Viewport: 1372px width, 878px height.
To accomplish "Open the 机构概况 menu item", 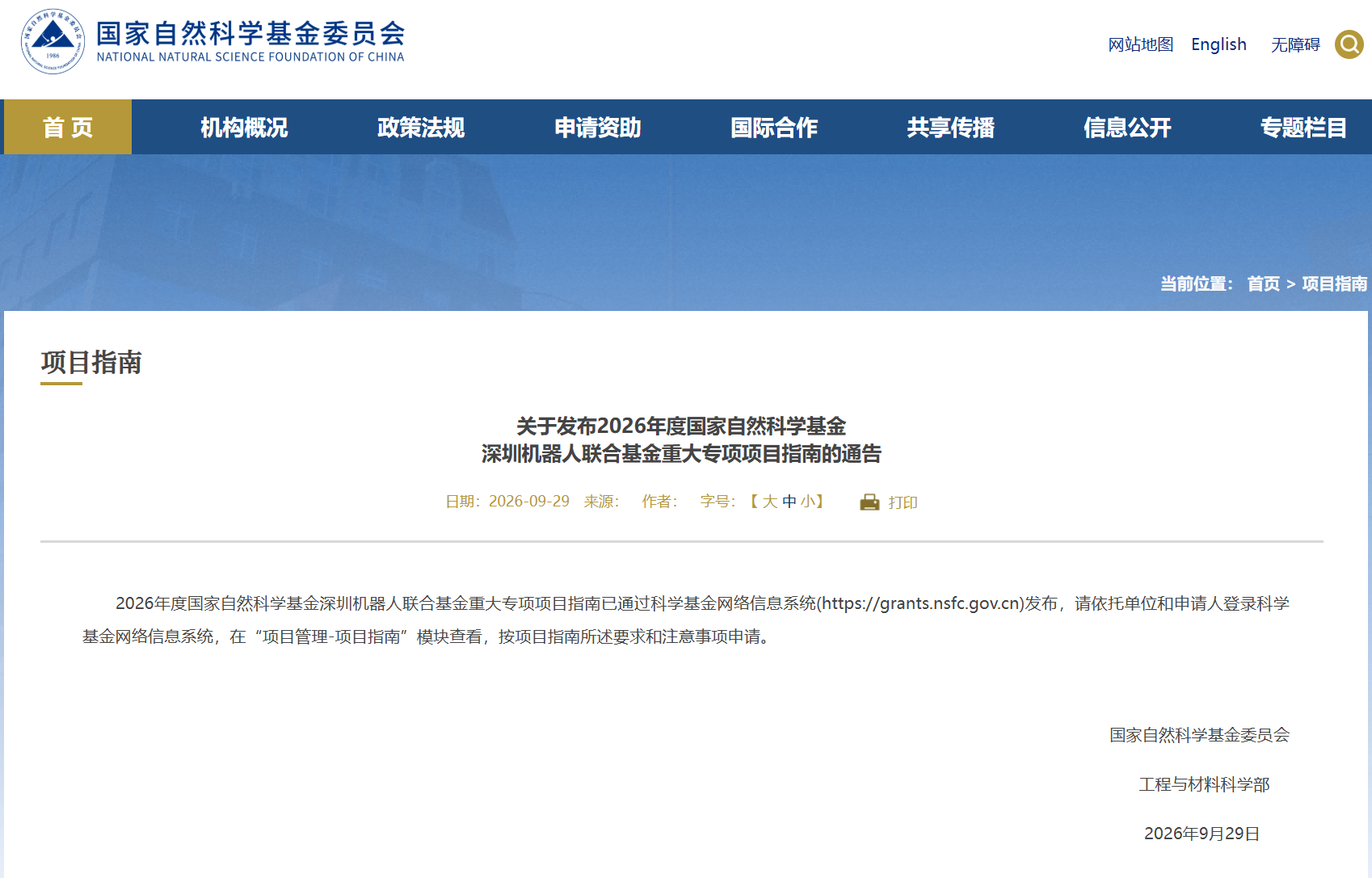I will (x=244, y=127).
